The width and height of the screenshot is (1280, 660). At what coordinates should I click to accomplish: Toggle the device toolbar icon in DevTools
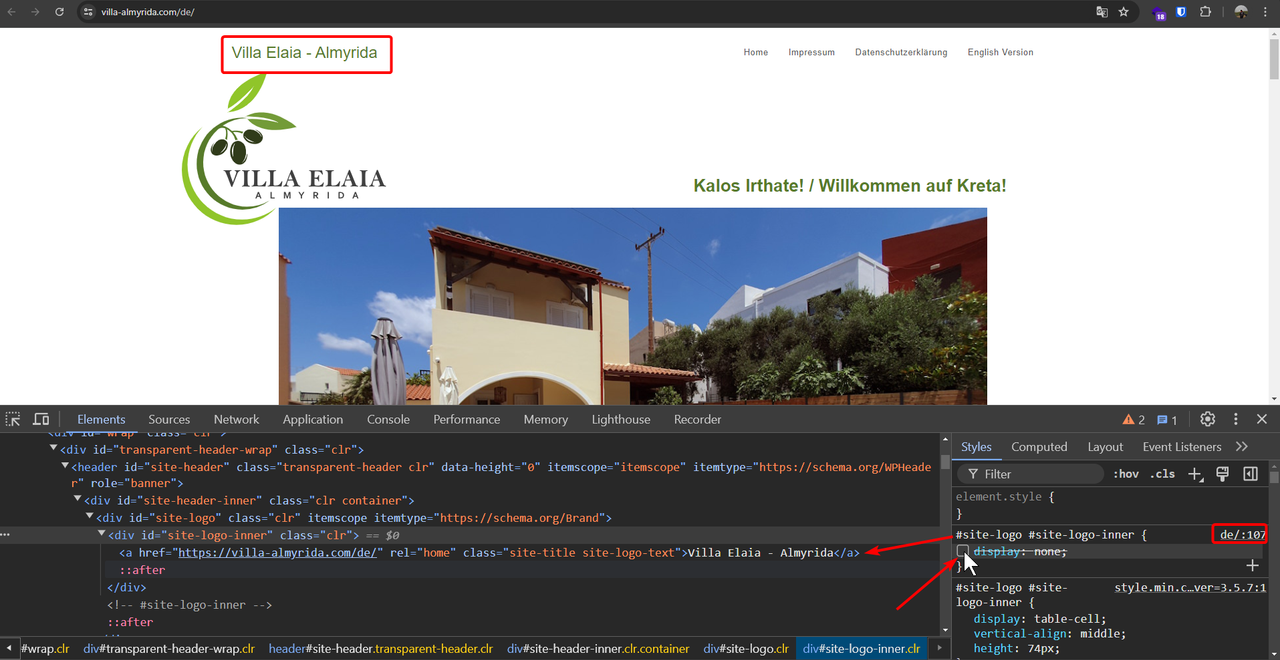pyautogui.click(x=41, y=419)
